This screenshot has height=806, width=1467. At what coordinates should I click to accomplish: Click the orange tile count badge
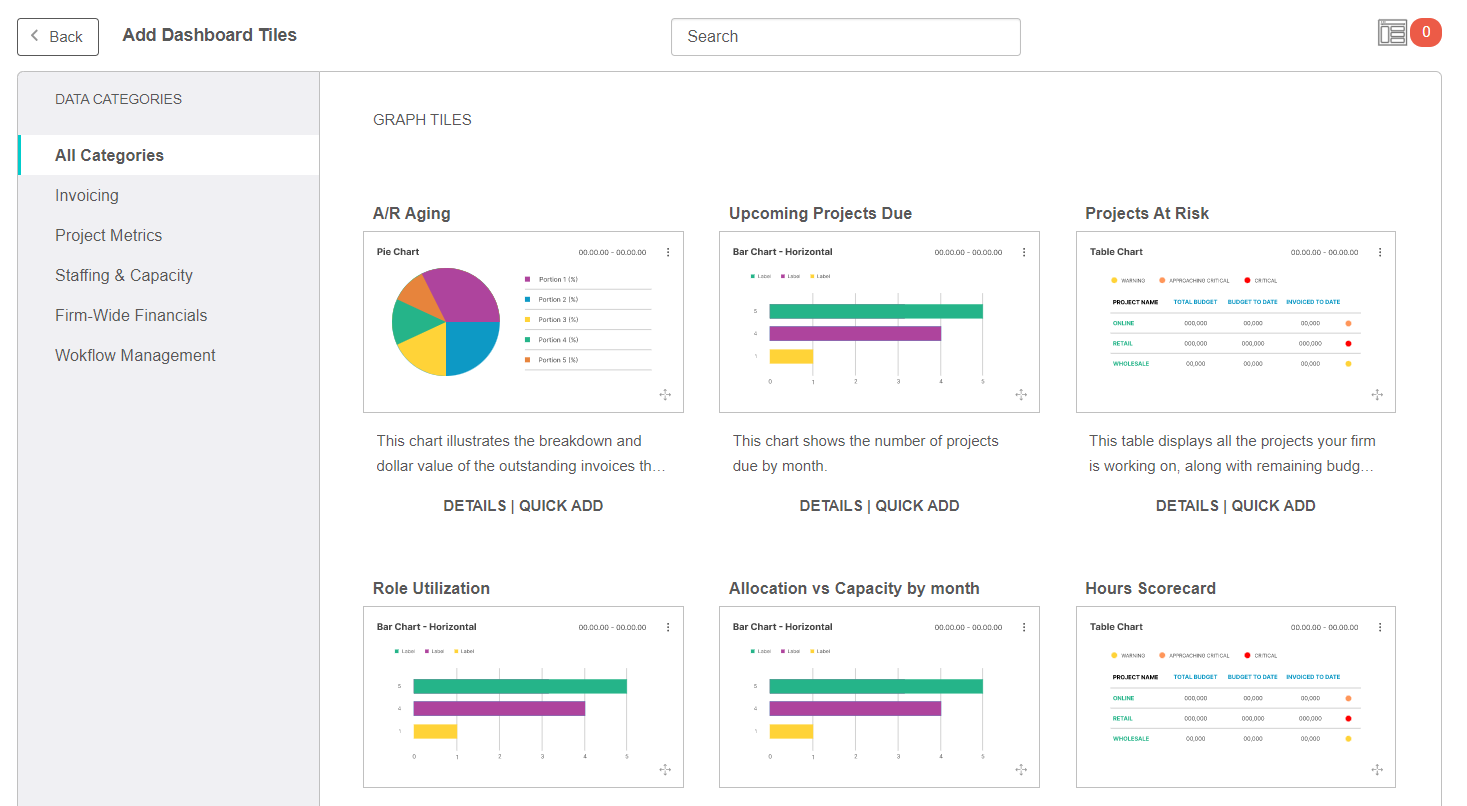click(x=1426, y=33)
